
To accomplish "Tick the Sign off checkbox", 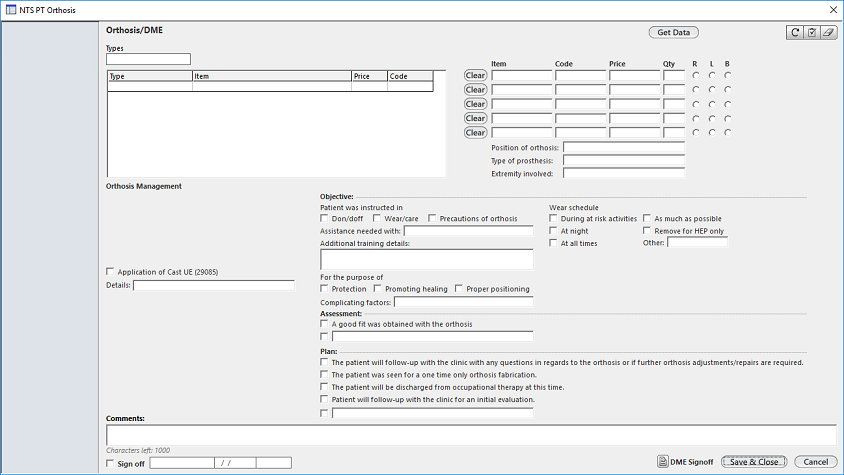I will point(110,463).
